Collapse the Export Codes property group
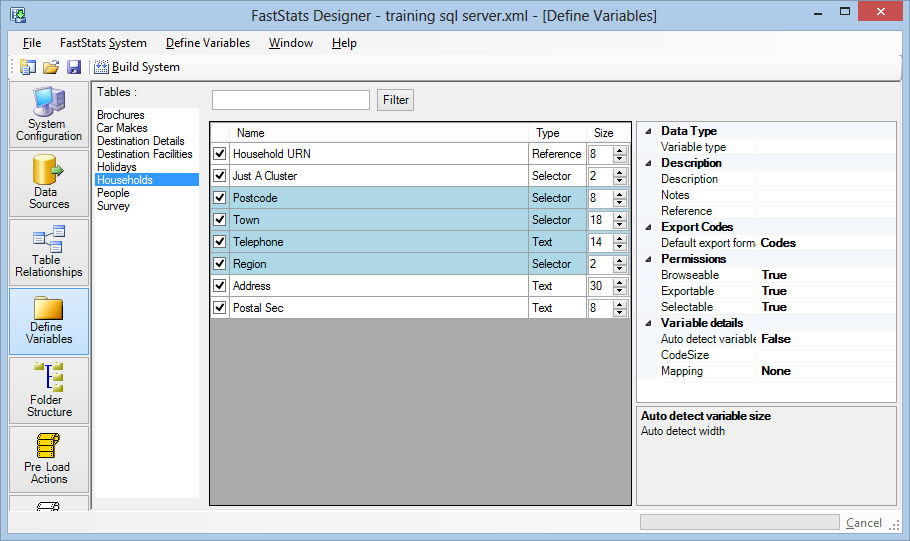This screenshot has width=910, height=541. [648, 227]
